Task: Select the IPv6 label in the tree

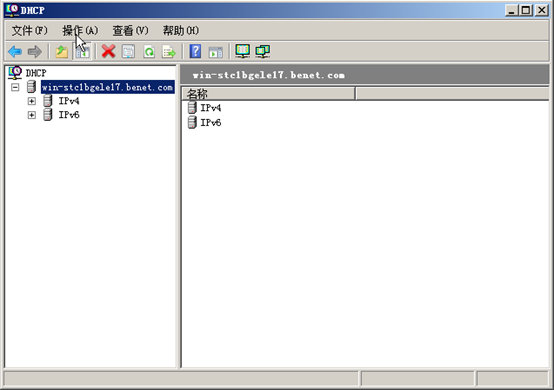Action: click(x=69, y=115)
